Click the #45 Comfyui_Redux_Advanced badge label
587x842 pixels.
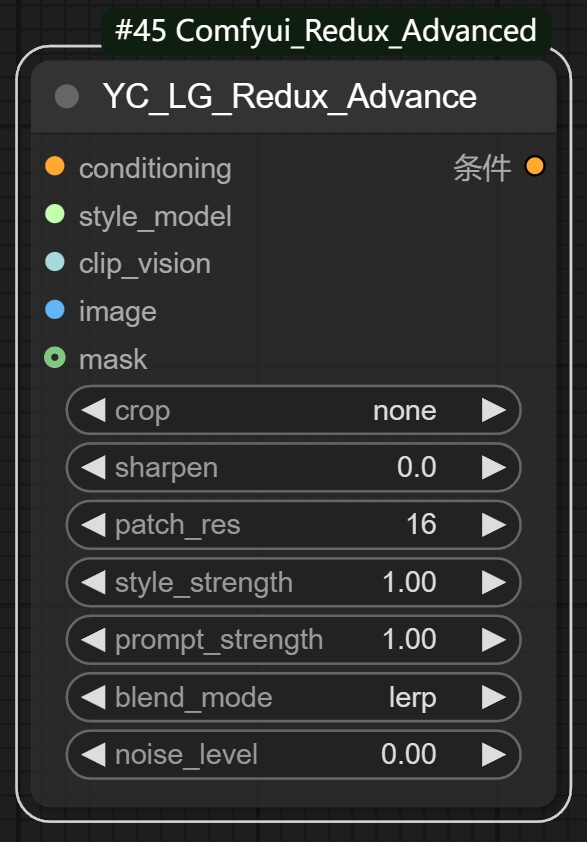click(x=326, y=31)
